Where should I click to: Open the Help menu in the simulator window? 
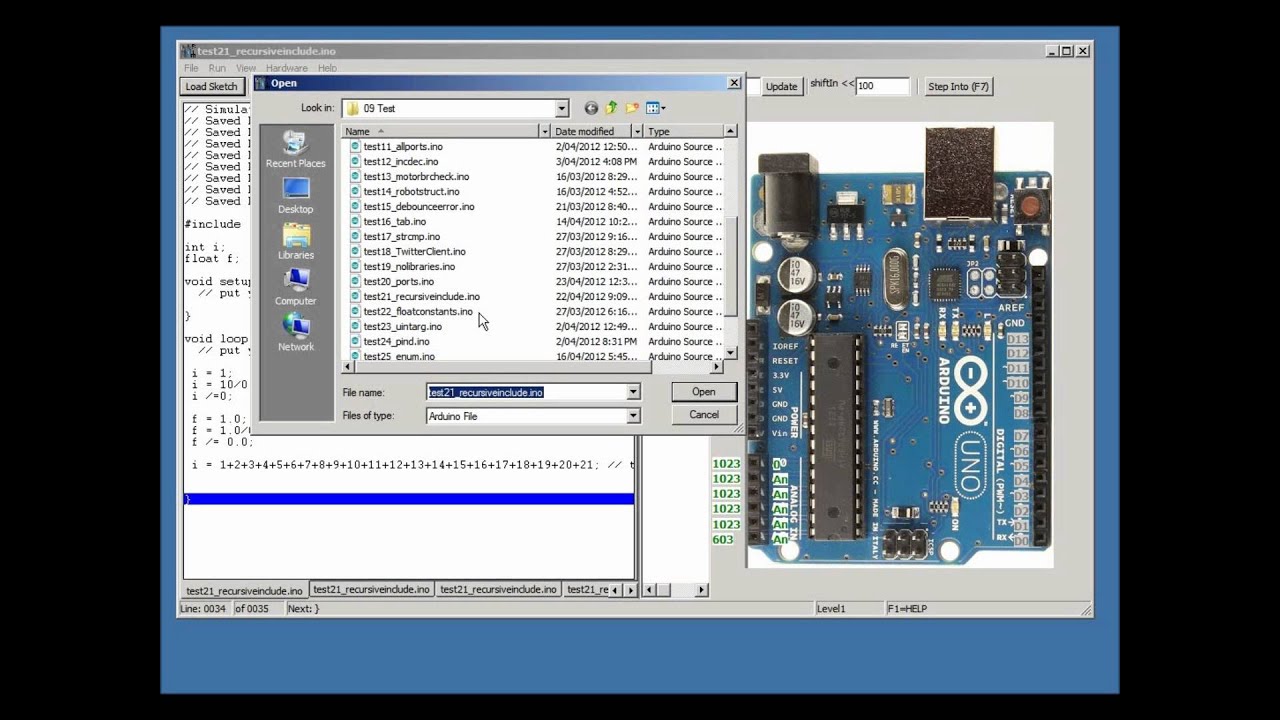[327, 68]
